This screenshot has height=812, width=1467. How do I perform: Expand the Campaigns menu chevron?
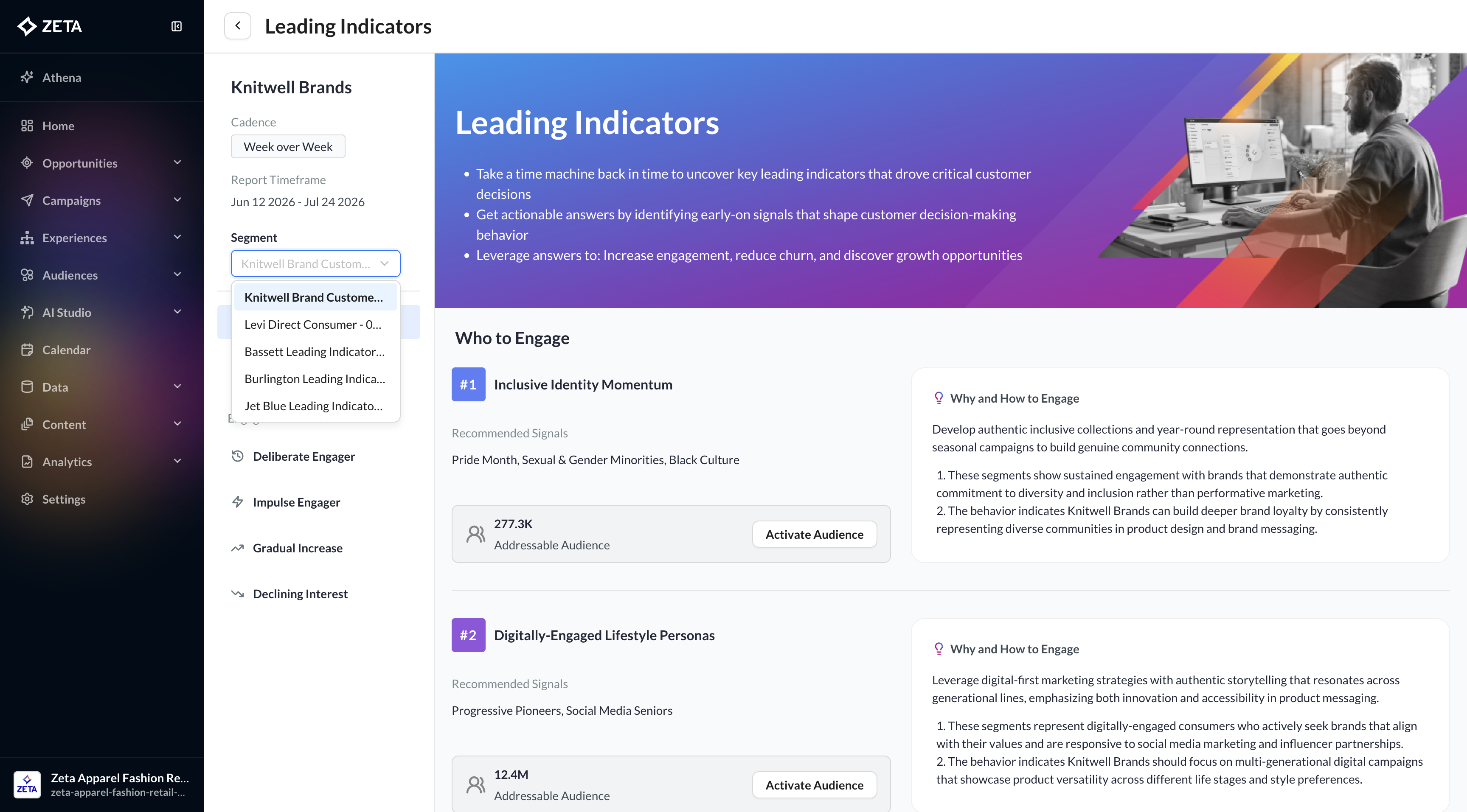tap(177, 200)
